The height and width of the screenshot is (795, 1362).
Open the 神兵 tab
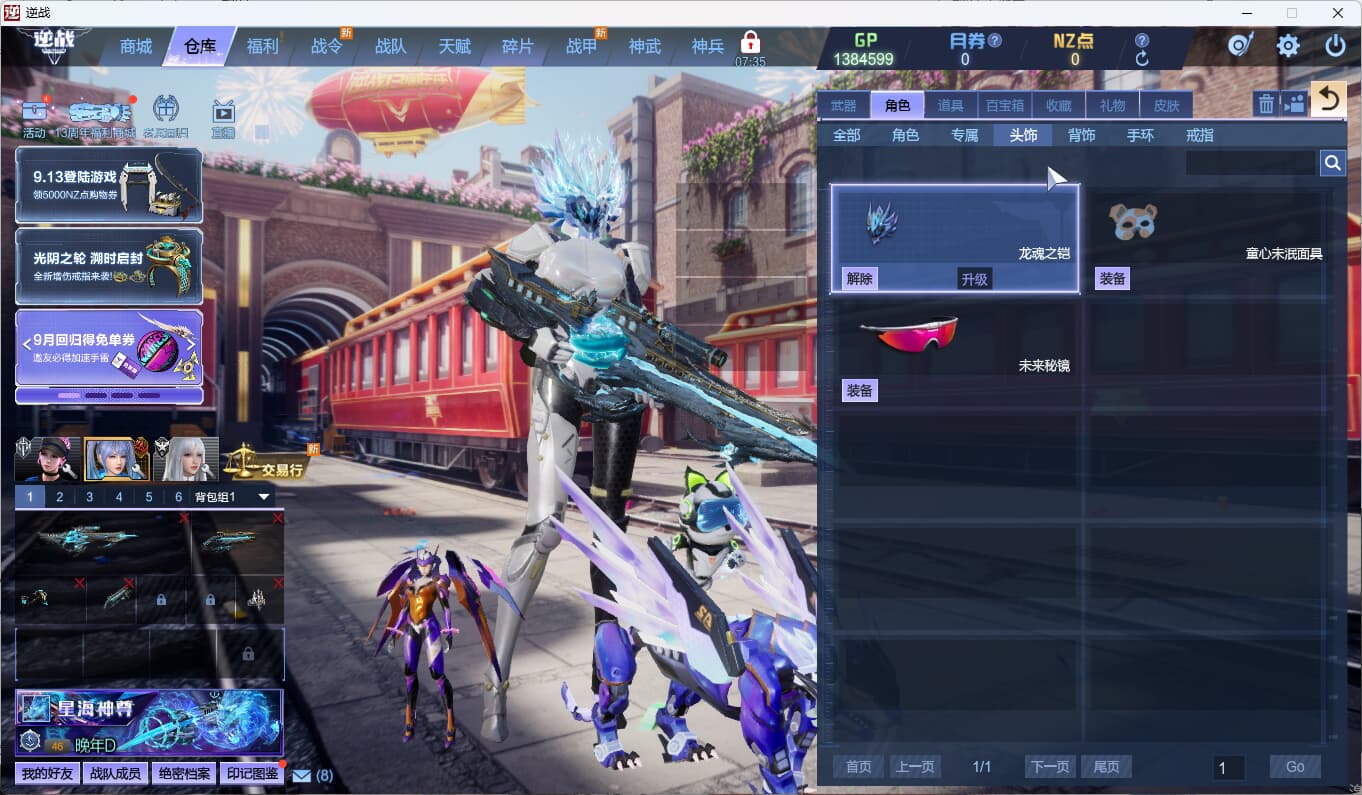pyautogui.click(x=708, y=46)
